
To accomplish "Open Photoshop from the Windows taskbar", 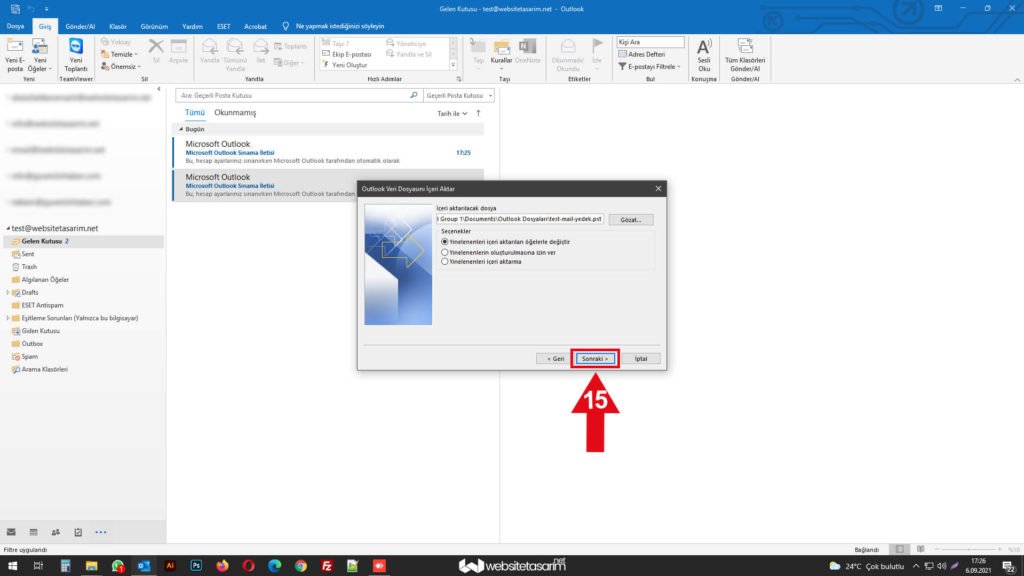I will coord(196,566).
